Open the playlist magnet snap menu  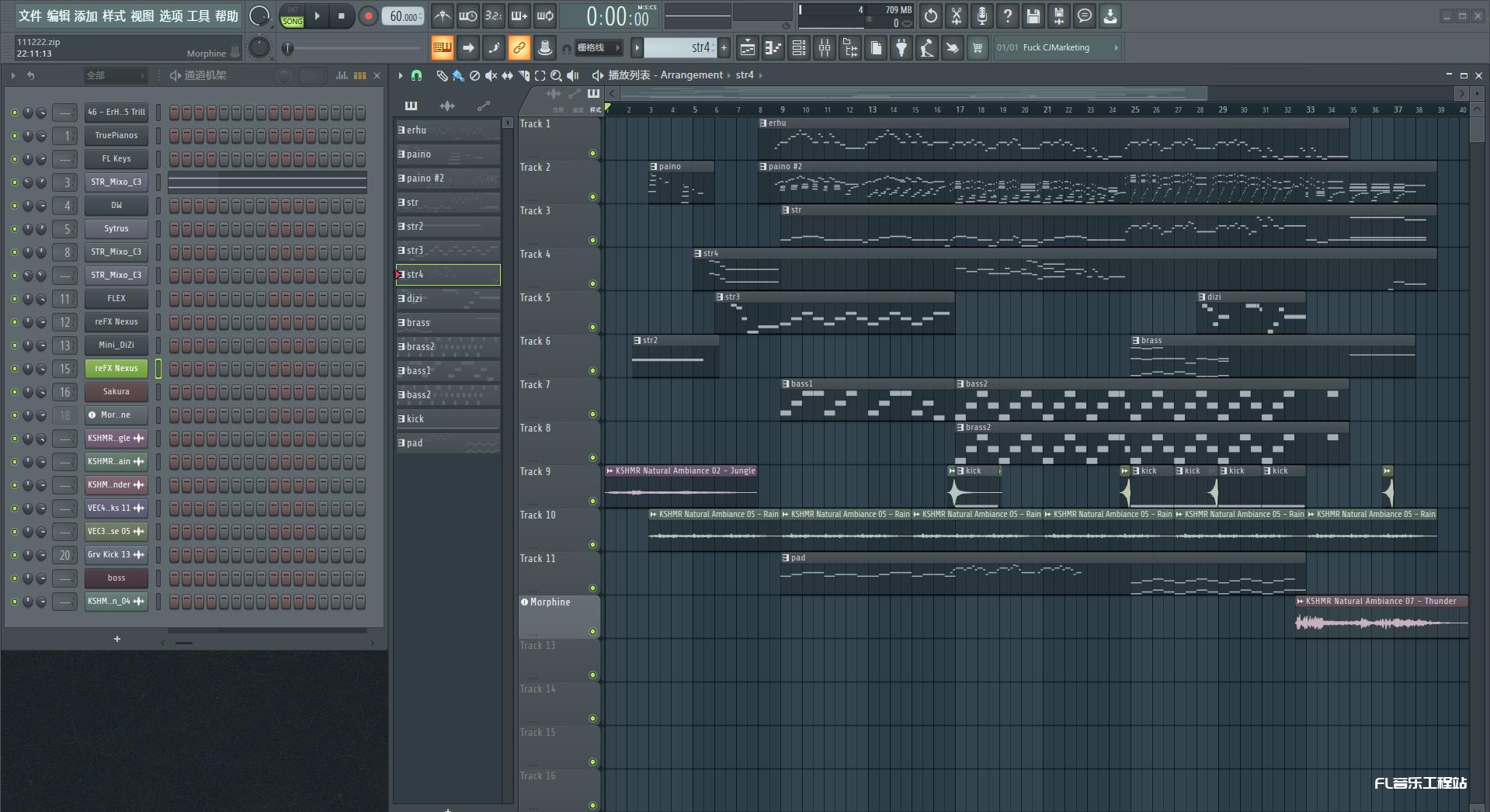[x=417, y=75]
